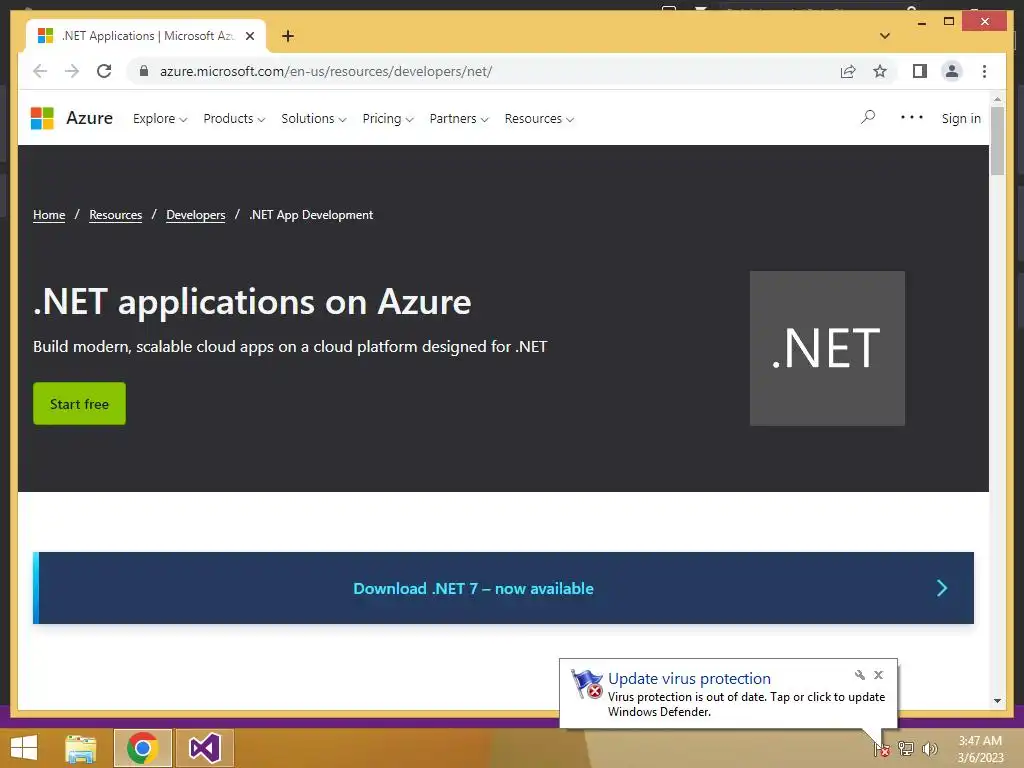Expand the Resources menu in the header
This screenshot has width=1024, height=768.
click(x=539, y=118)
